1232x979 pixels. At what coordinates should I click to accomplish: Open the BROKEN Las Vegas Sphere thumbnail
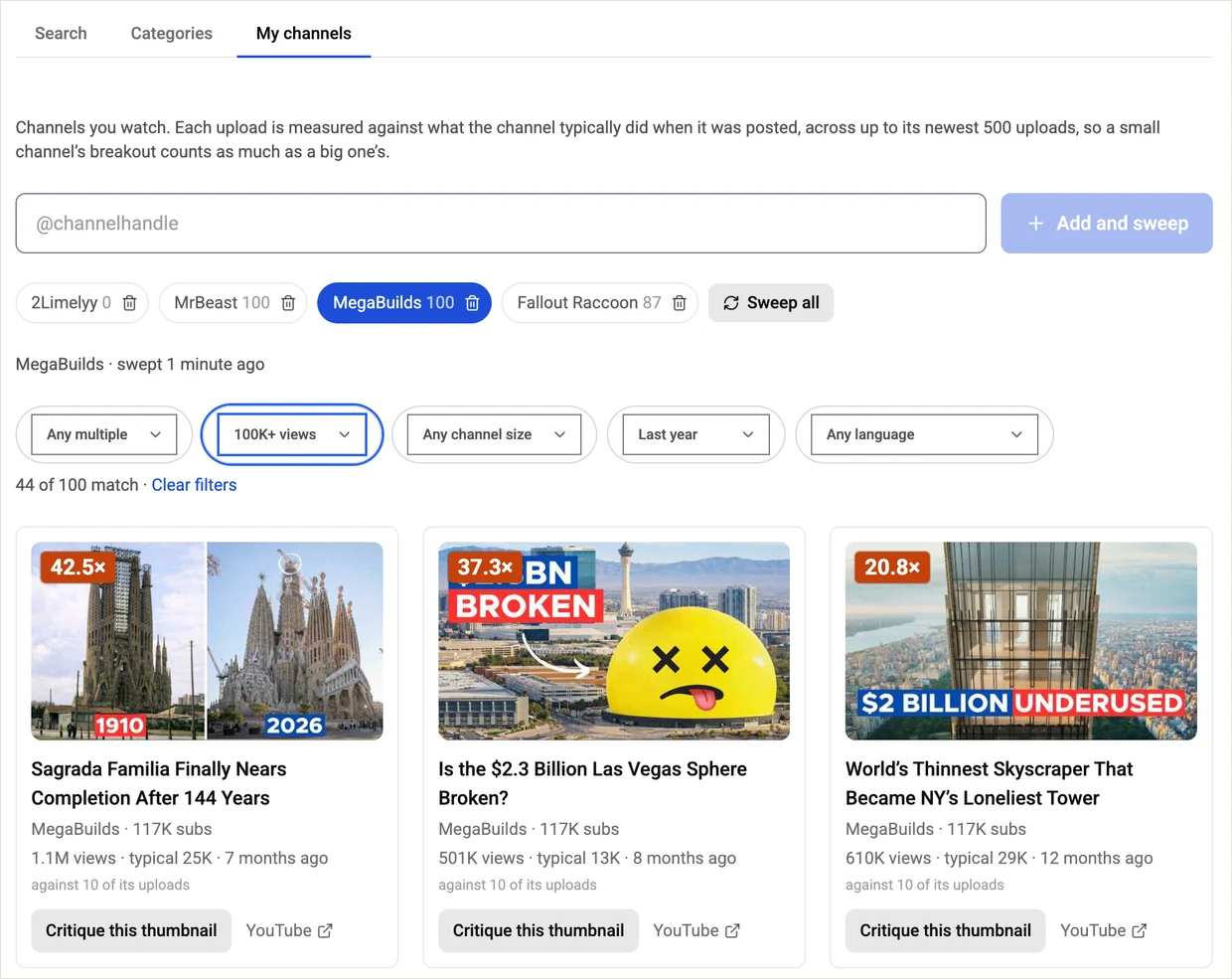pyautogui.click(x=614, y=641)
